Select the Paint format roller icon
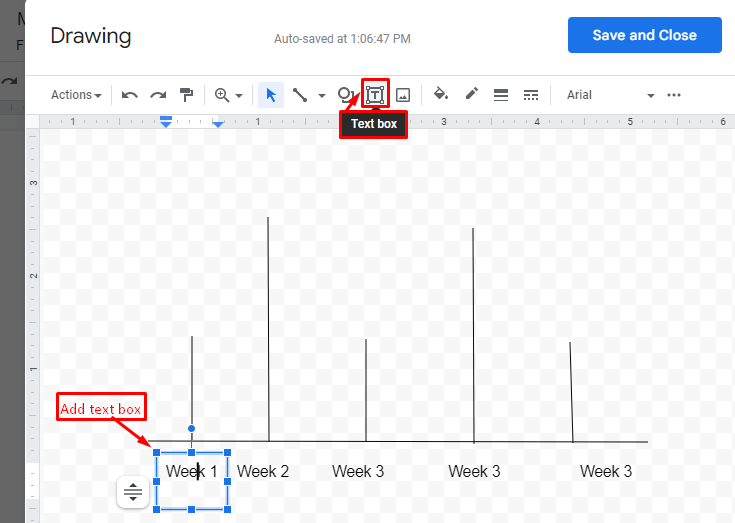 [x=187, y=95]
